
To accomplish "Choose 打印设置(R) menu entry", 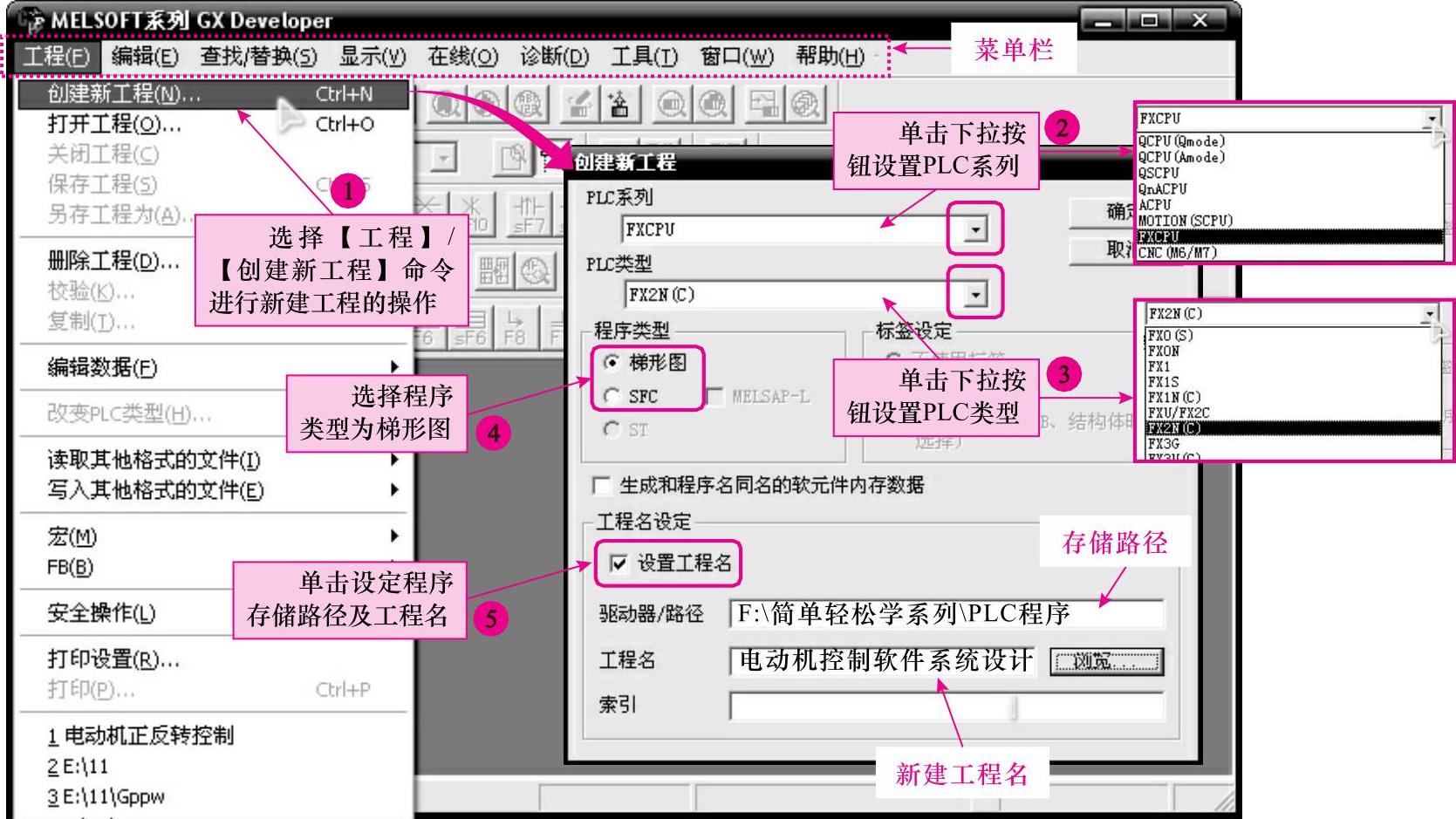I will tap(214, 659).
